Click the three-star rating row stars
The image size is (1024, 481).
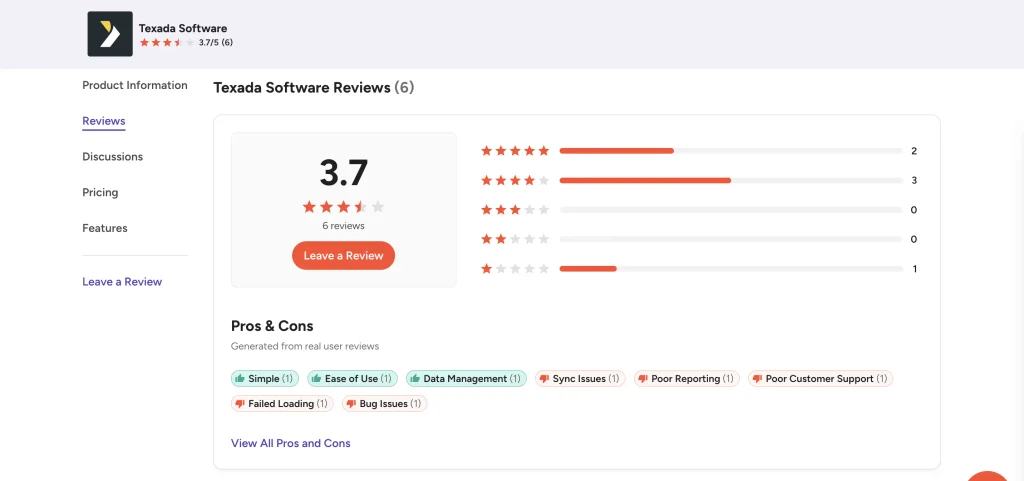coord(515,209)
